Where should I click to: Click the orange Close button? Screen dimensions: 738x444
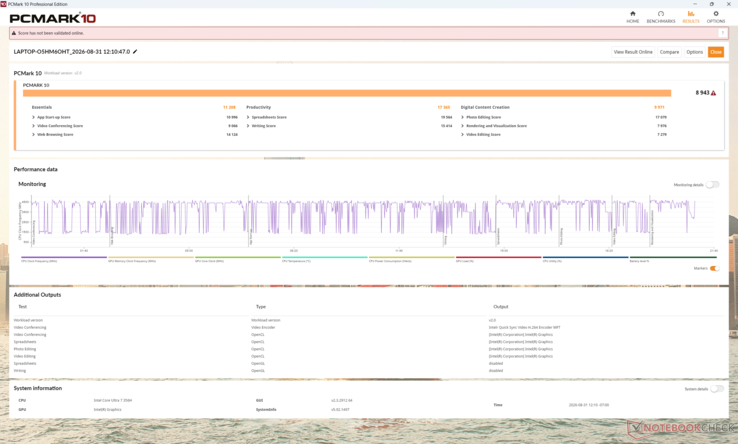click(x=716, y=52)
